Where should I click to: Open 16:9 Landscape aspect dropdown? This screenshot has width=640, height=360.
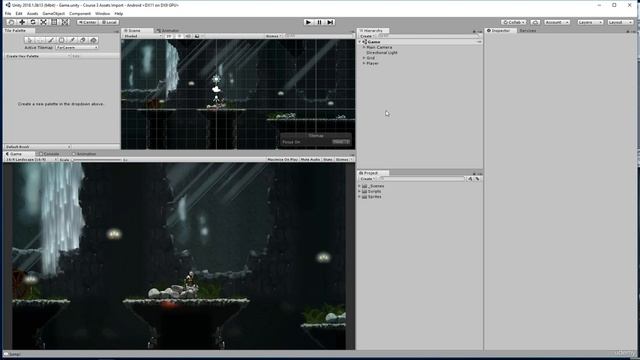tap(31, 160)
